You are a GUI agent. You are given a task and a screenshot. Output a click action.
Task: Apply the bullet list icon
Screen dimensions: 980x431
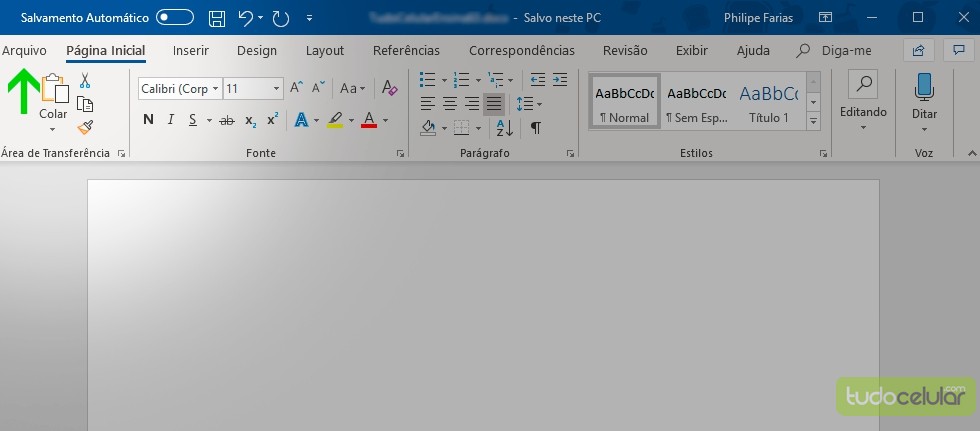coord(427,80)
